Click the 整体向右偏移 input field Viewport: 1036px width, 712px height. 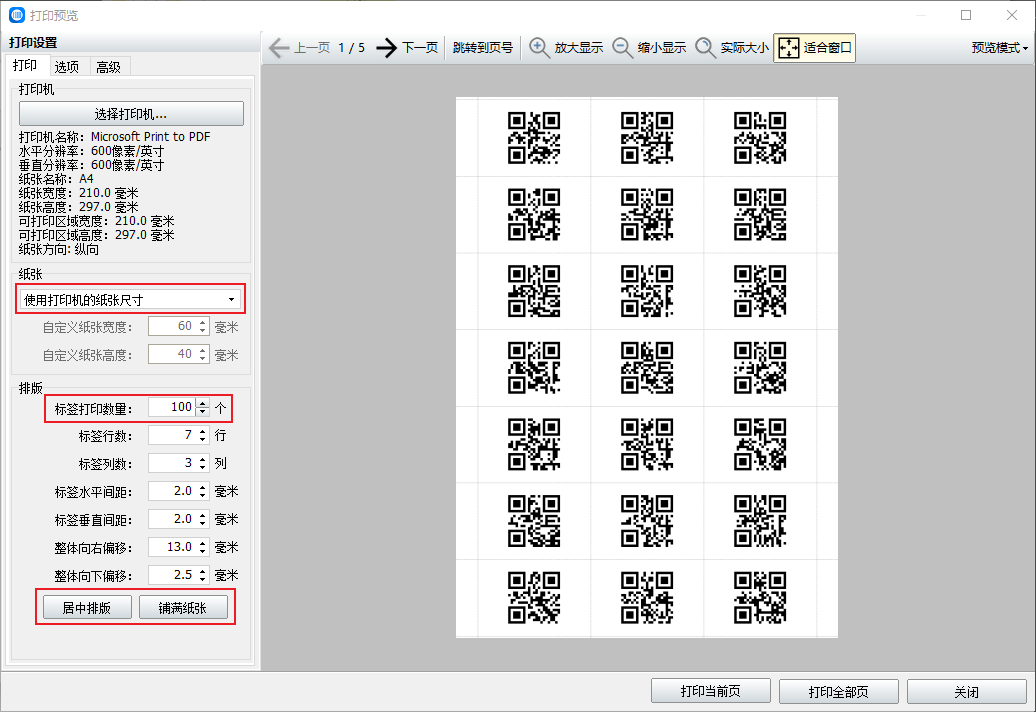[172, 547]
